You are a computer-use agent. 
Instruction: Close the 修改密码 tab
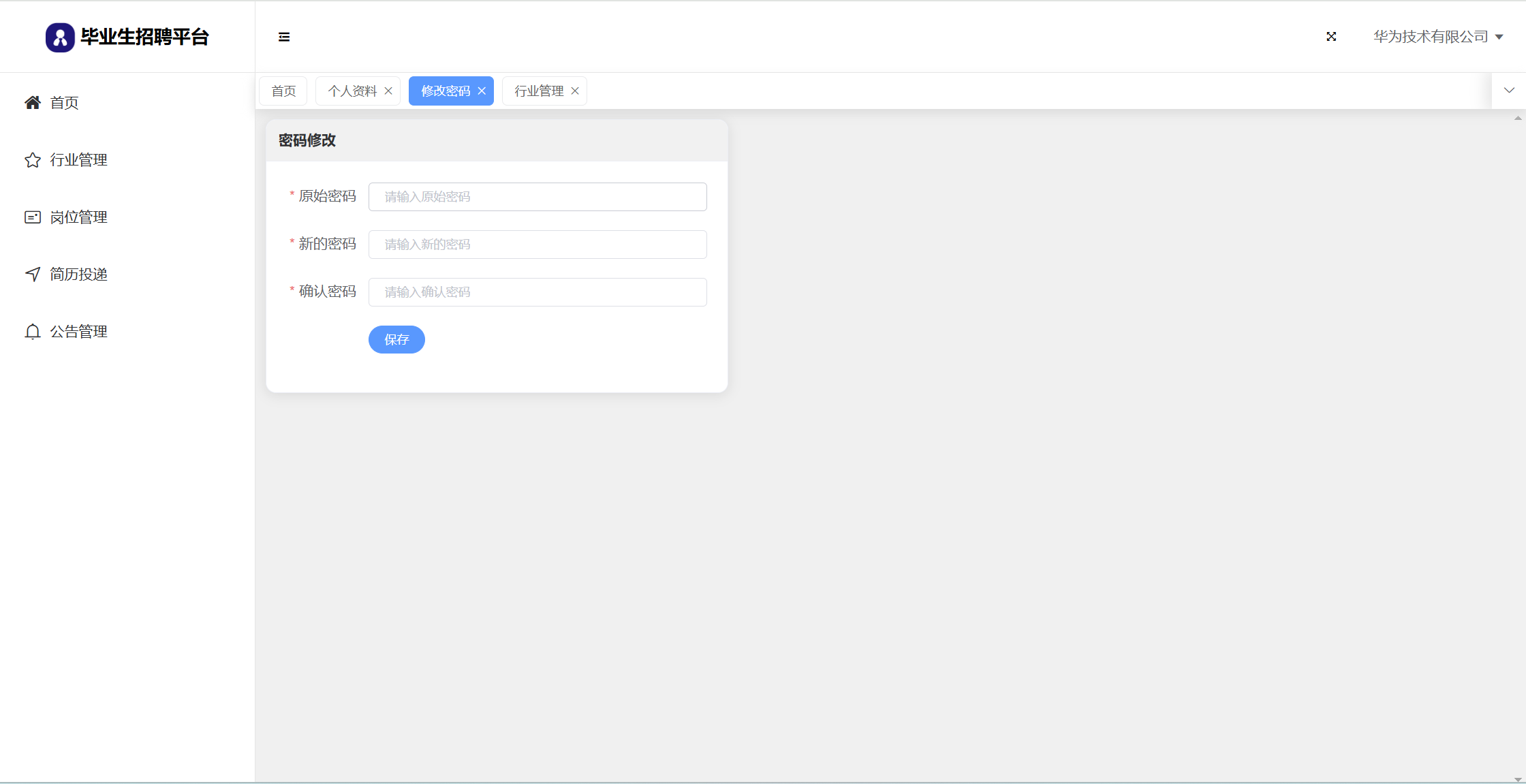pos(482,91)
